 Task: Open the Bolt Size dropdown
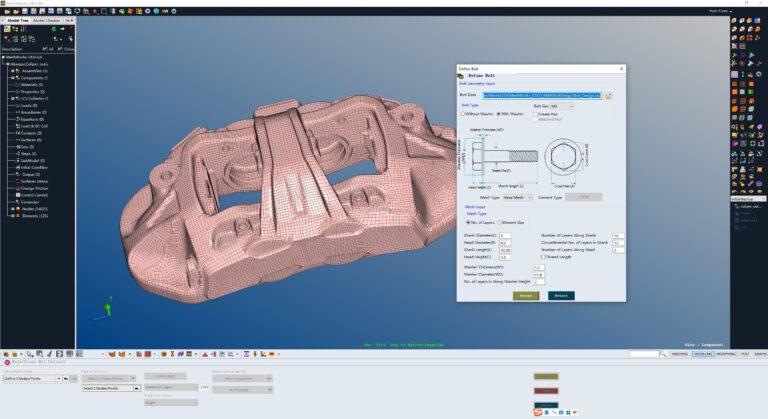[562, 106]
